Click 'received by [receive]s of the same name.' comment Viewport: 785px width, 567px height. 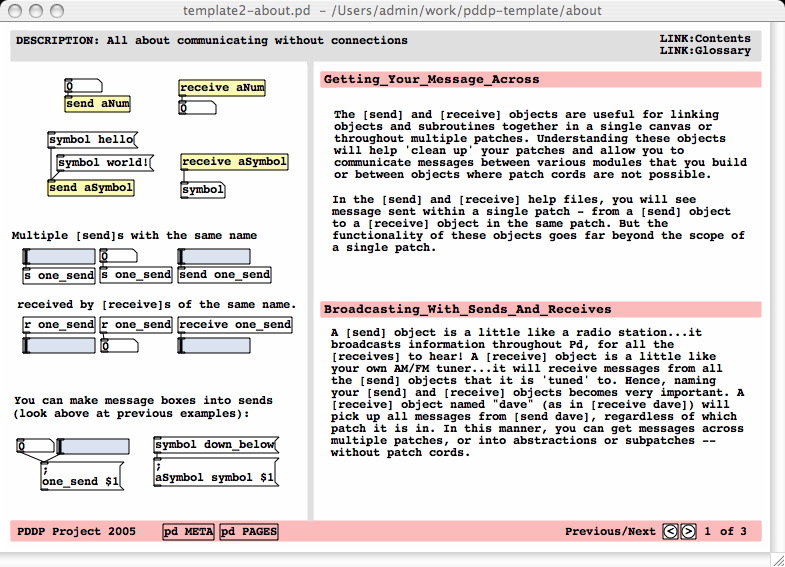point(157,304)
